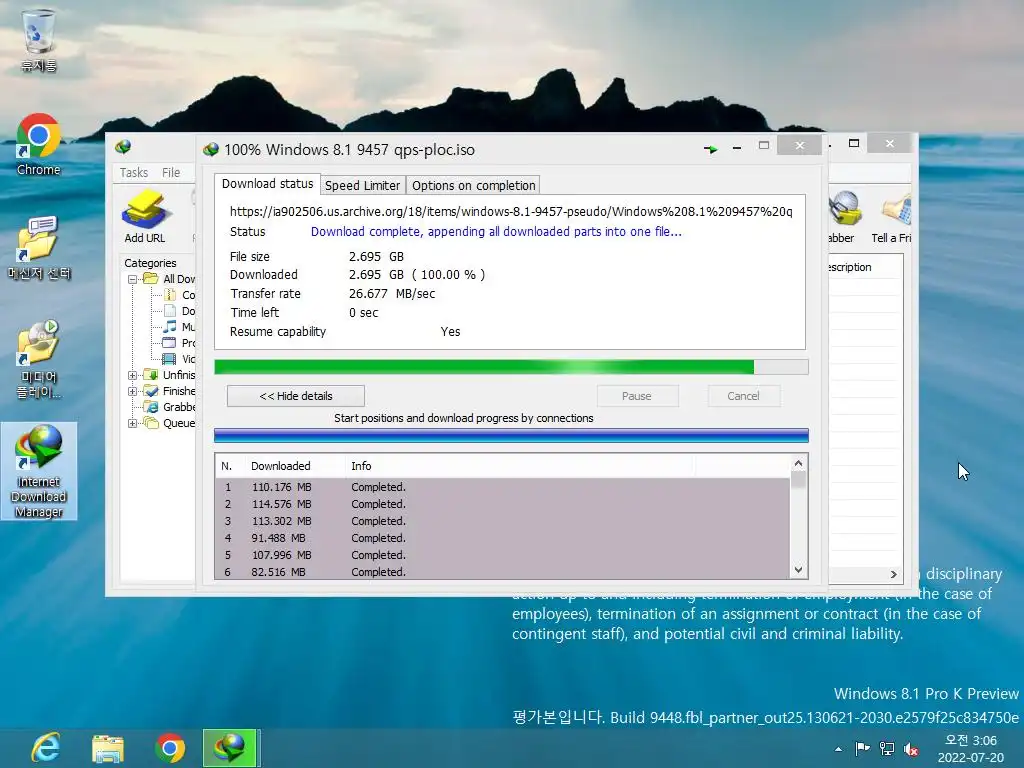Image resolution: width=1024 pixels, height=768 pixels.
Task: Select the Music category item
Action: pyautogui.click(x=179, y=327)
